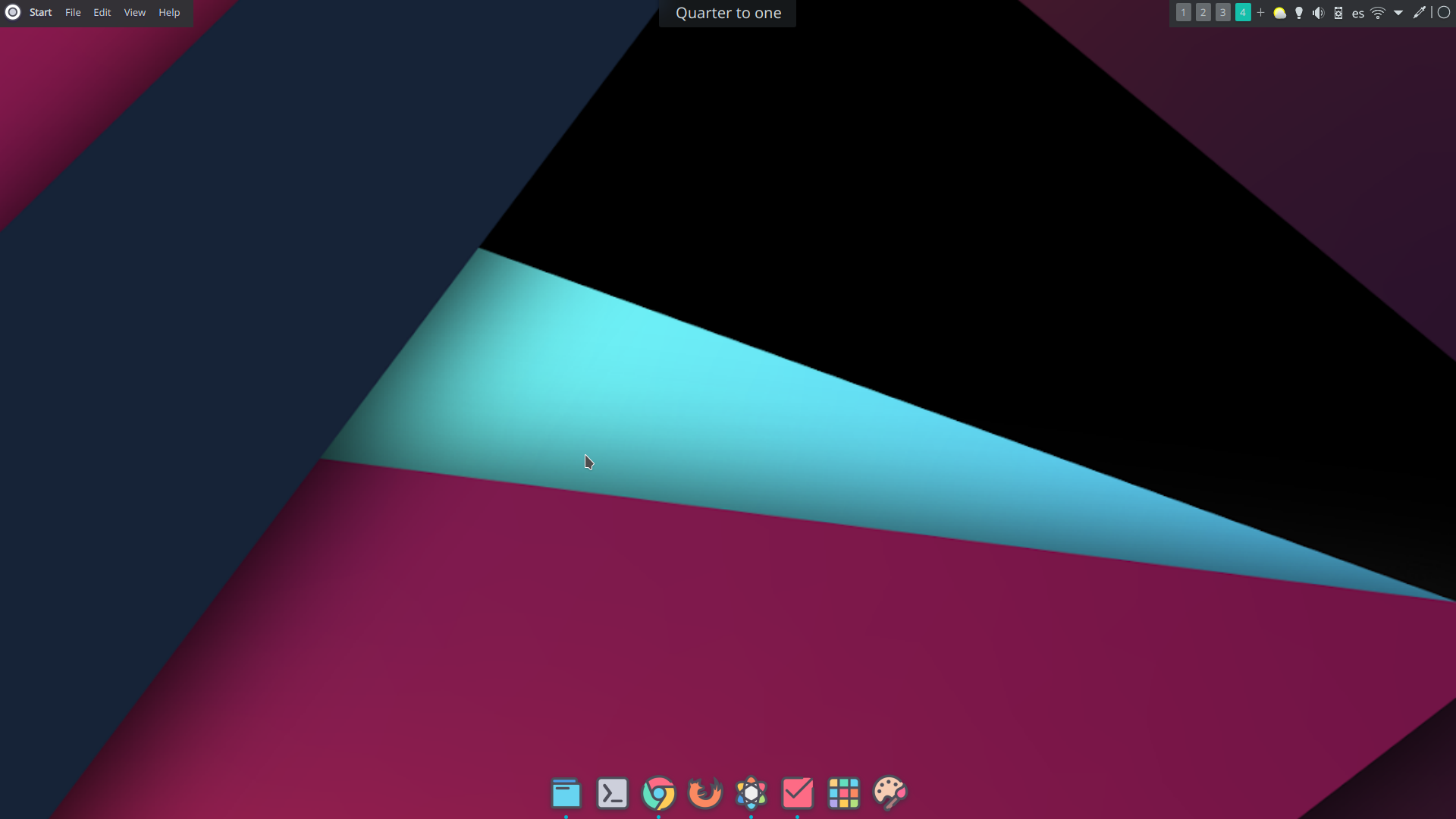Click the phone settings tray icon
The image size is (1456, 819).
tap(1338, 13)
